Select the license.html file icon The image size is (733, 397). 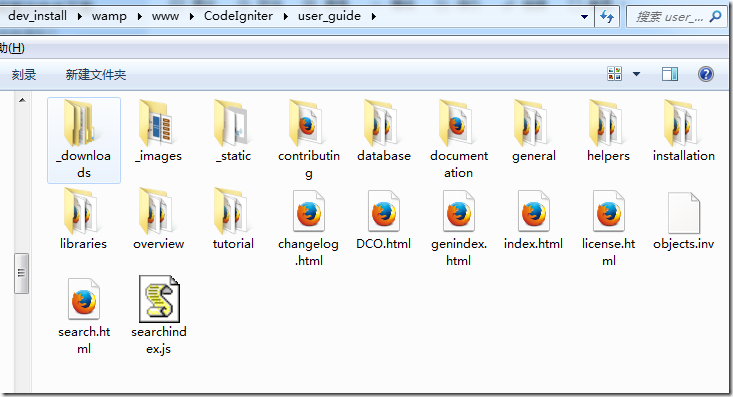[609, 211]
